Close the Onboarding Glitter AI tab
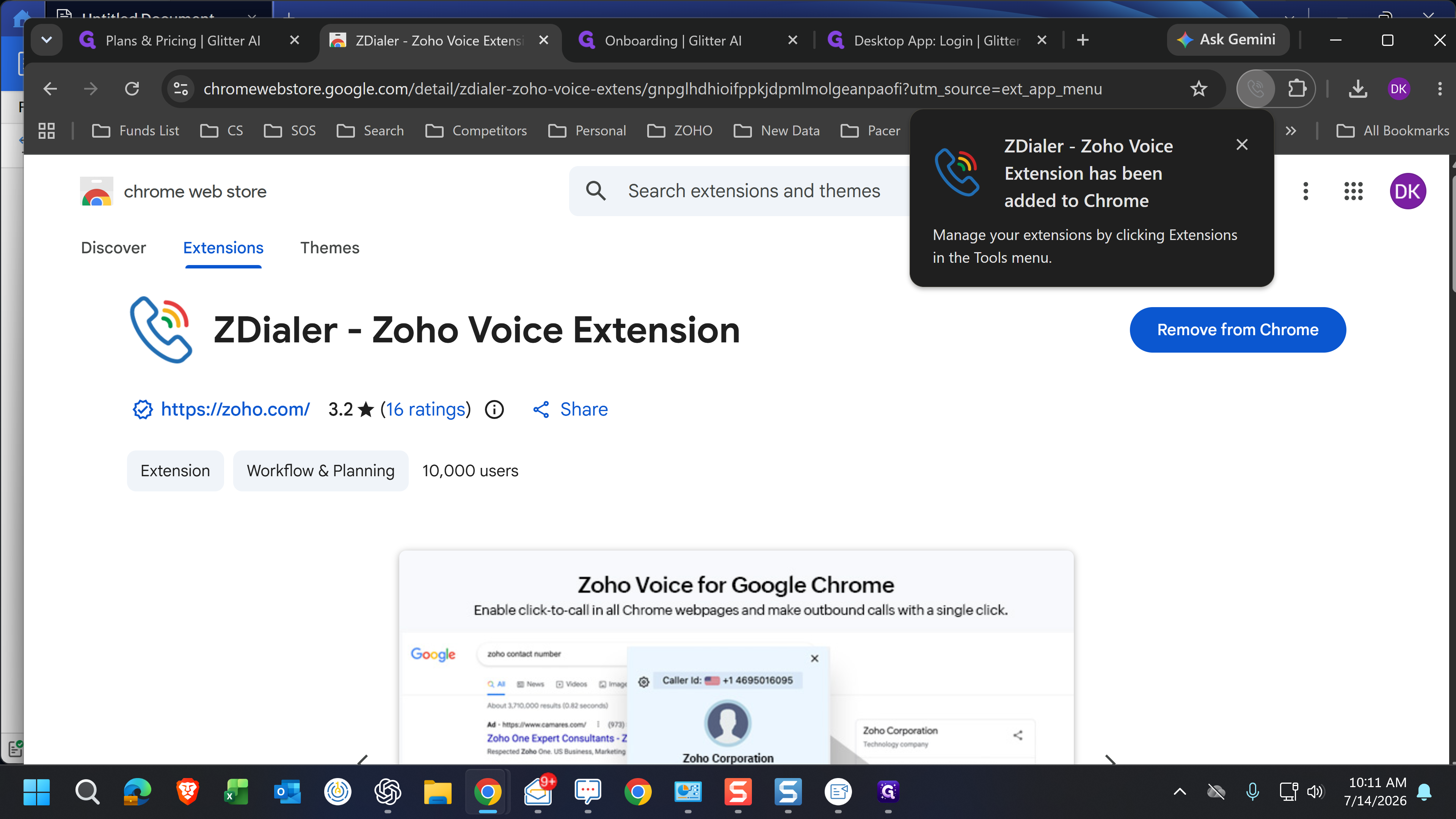 (792, 40)
